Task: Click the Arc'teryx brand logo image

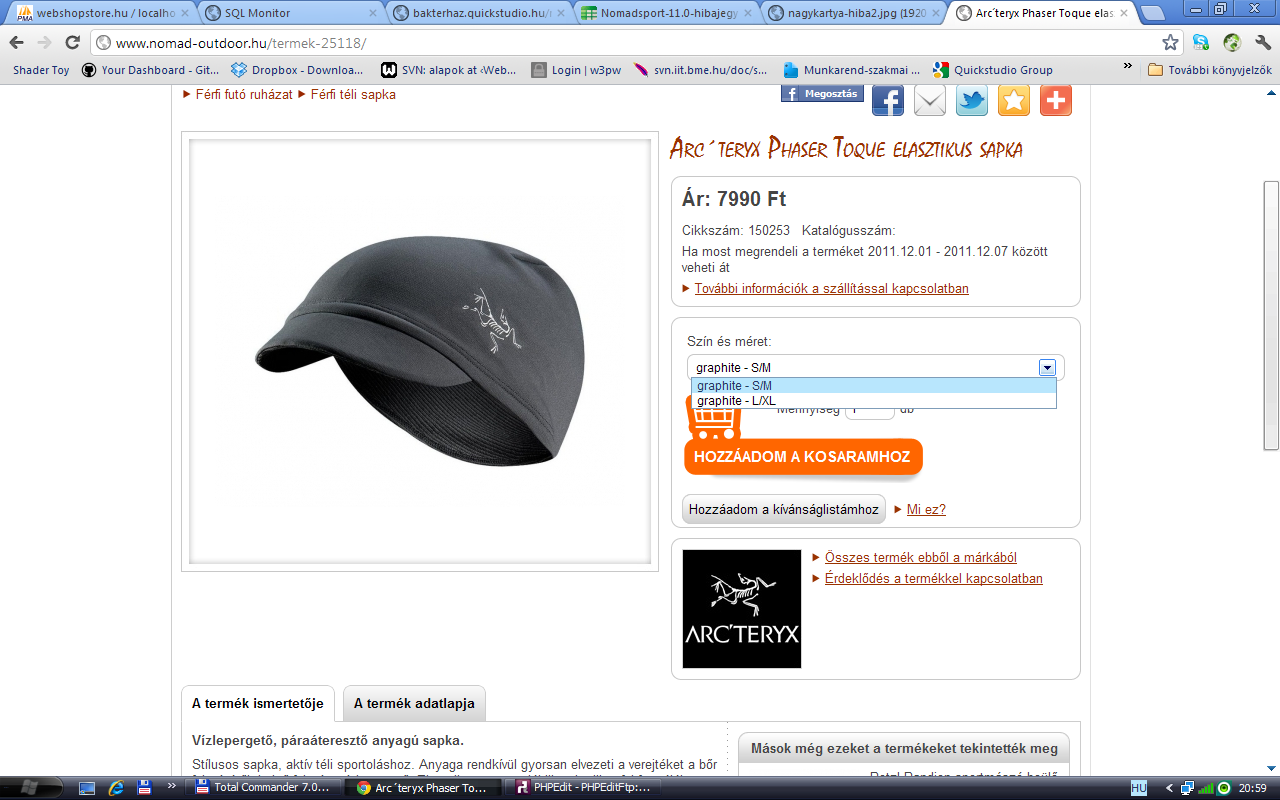Action: click(741, 609)
